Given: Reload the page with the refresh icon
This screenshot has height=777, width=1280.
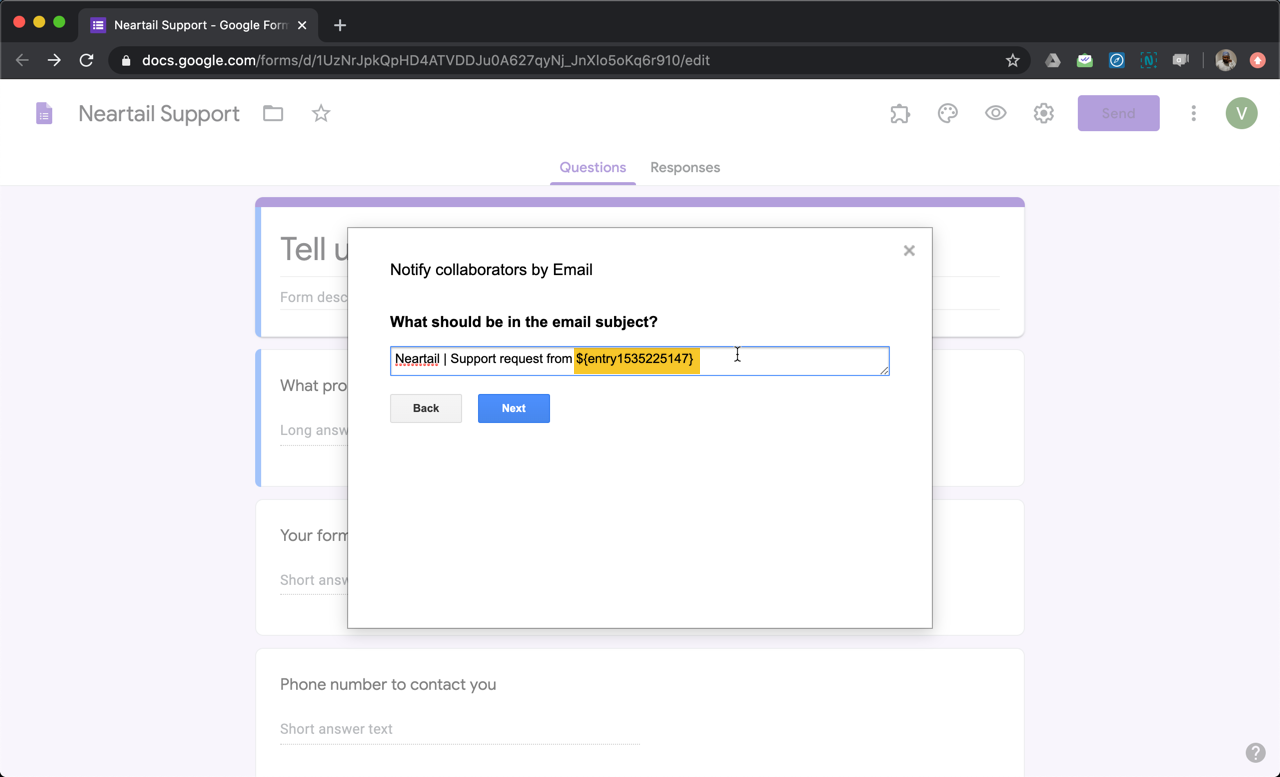Looking at the screenshot, I should tap(86, 60).
